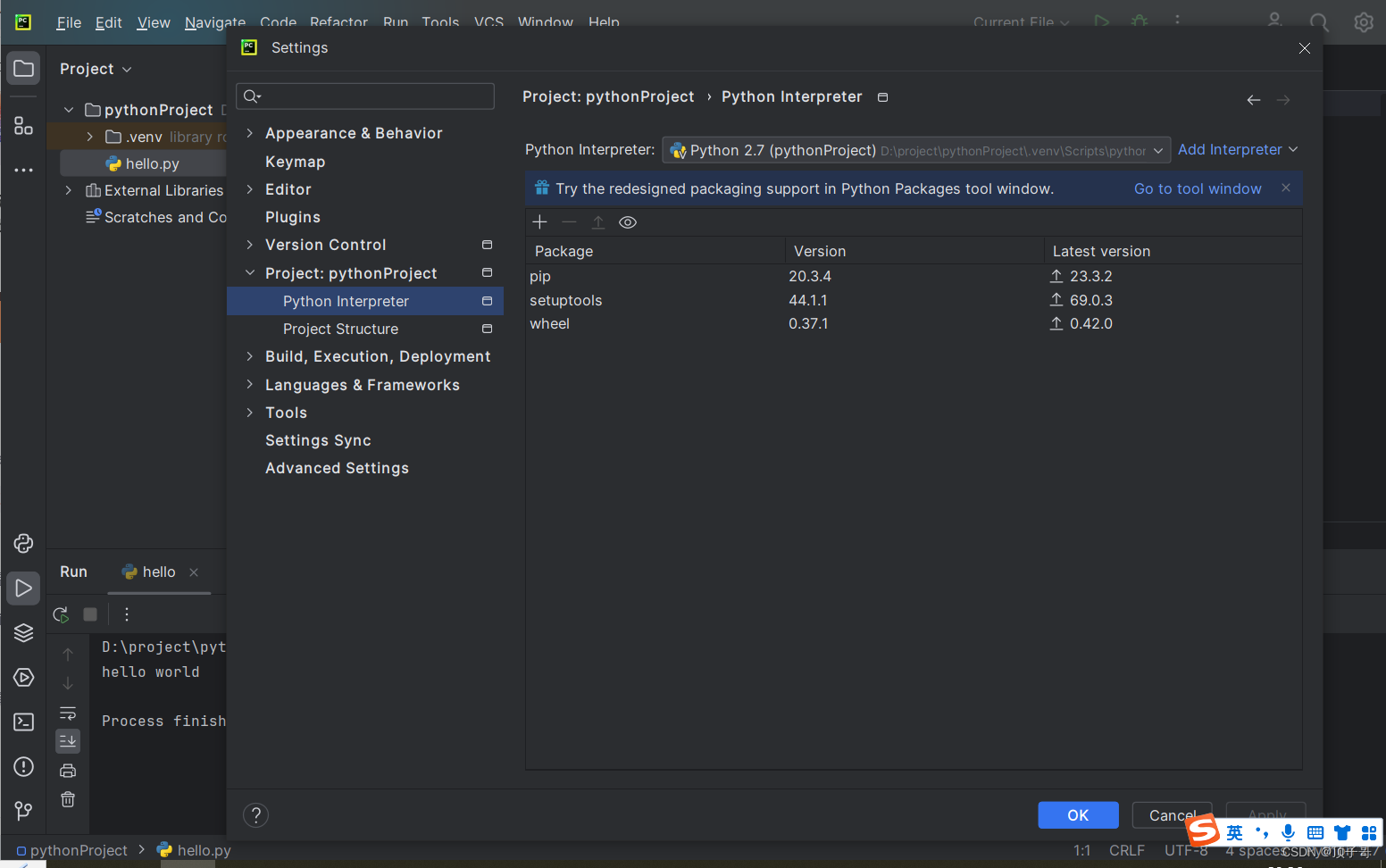Run the current file
The width and height of the screenshot is (1386, 868).
click(x=1102, y=21)
